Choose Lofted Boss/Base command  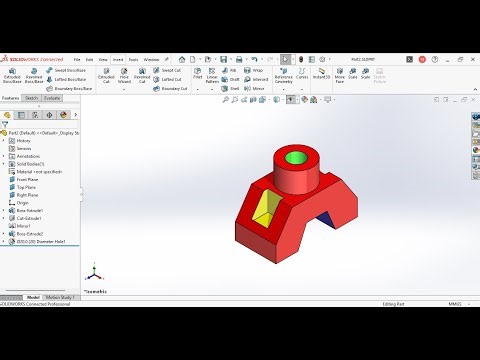pos(66,79)
